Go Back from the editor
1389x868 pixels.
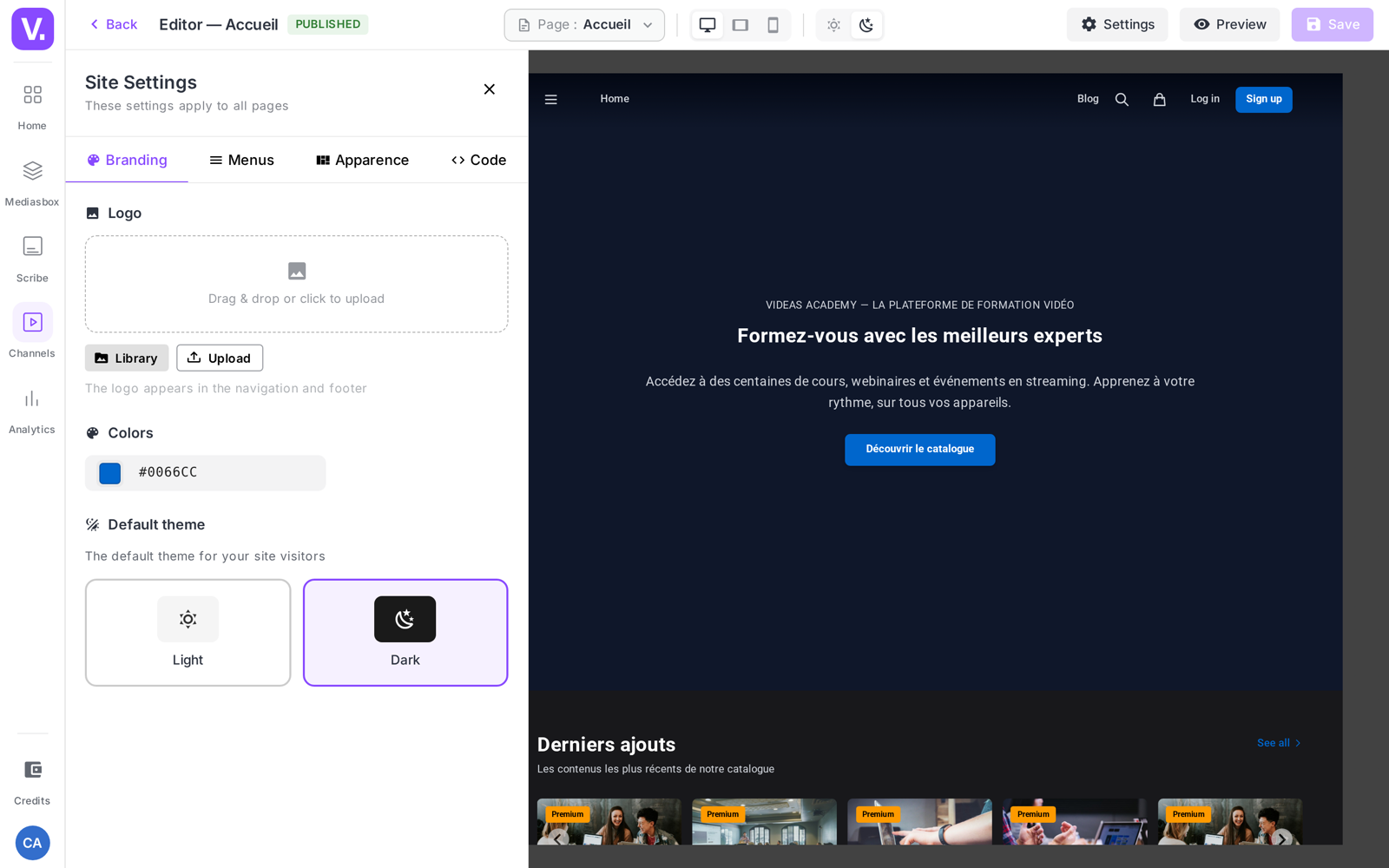pyautogui.click(x=114, y=24)
